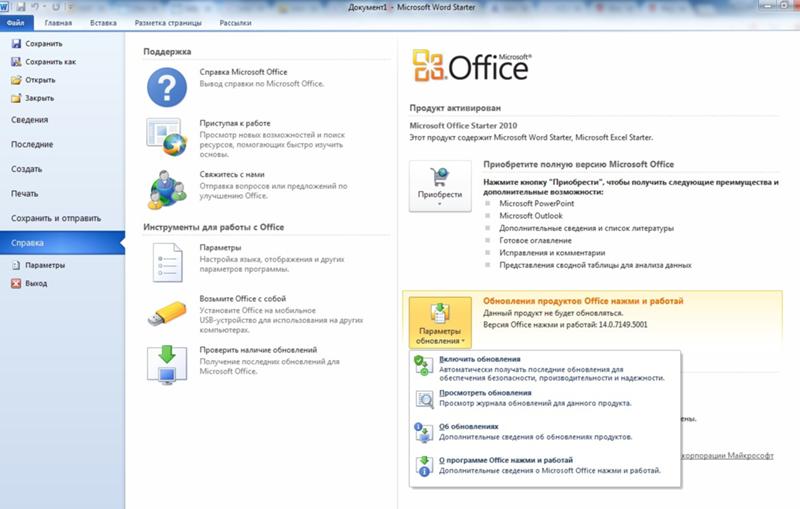Viewport: 800px width, 509px height.
Task: Click the Options document list icon
Action: 167,263
